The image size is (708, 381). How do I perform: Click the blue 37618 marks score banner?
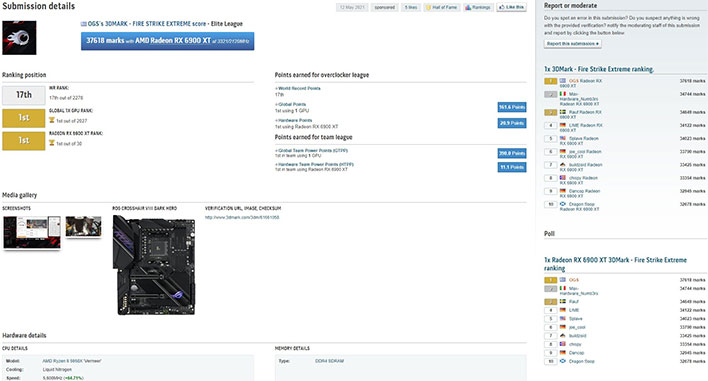coord(168,41)
